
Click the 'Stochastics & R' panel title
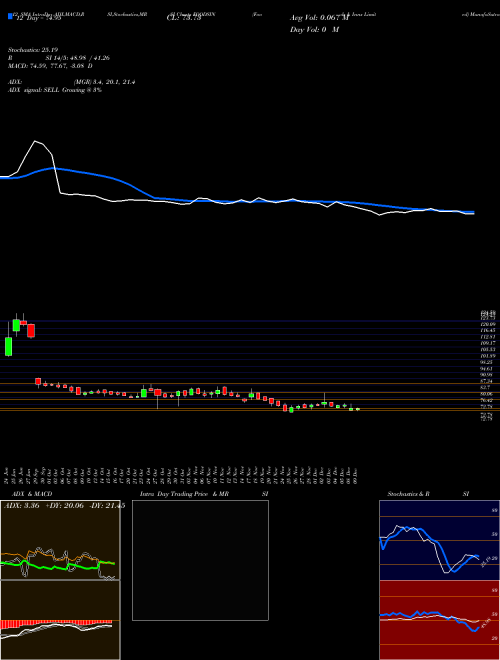tap(408, 494)
